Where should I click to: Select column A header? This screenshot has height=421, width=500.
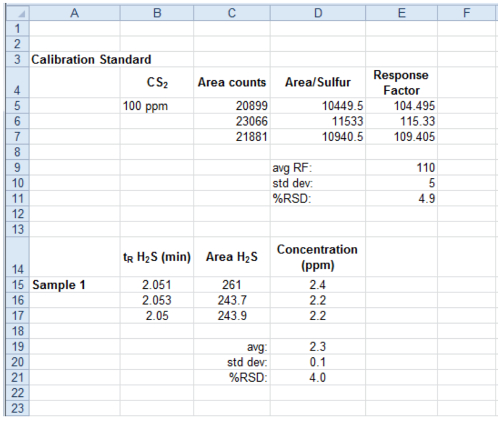coord(75,13)
